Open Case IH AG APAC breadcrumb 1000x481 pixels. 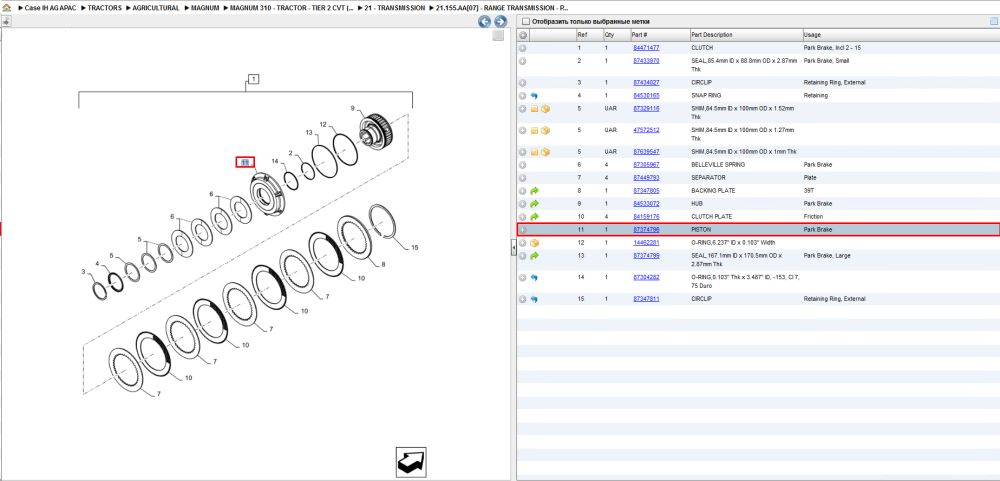click(x=49, y=8)
